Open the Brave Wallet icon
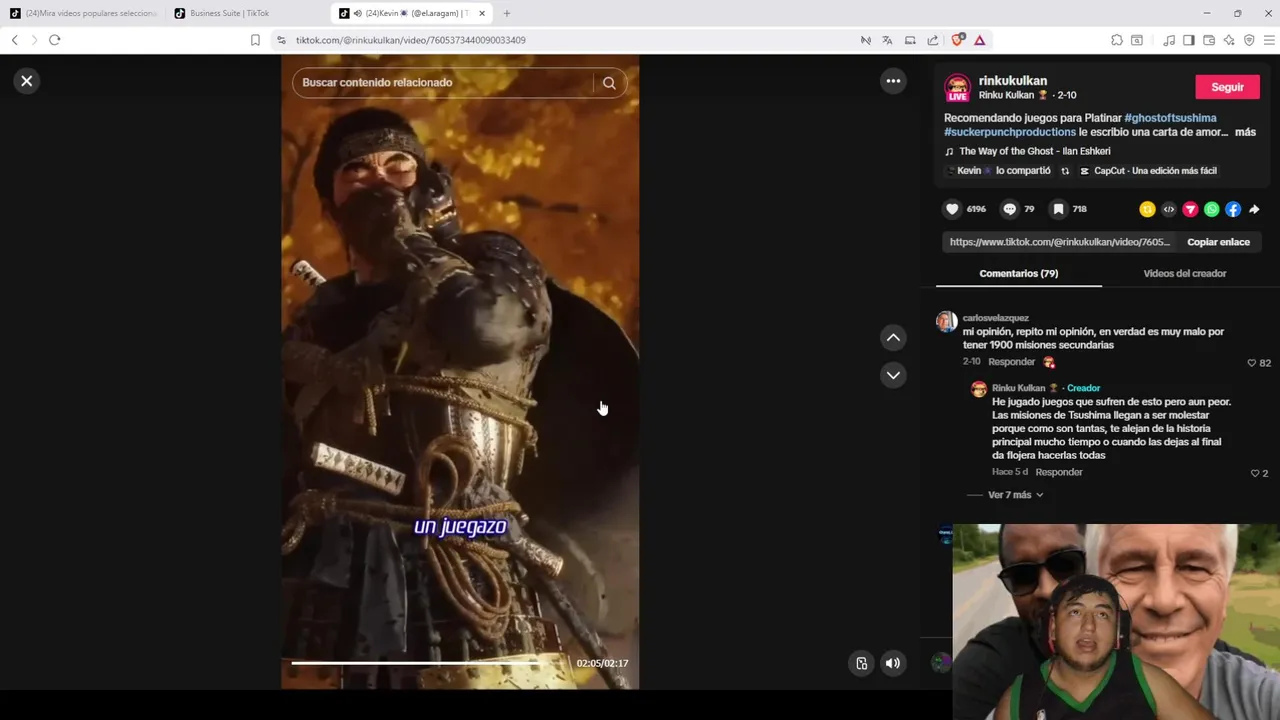This screenshot has width=1280, height=720. [x=1208, y=40]
